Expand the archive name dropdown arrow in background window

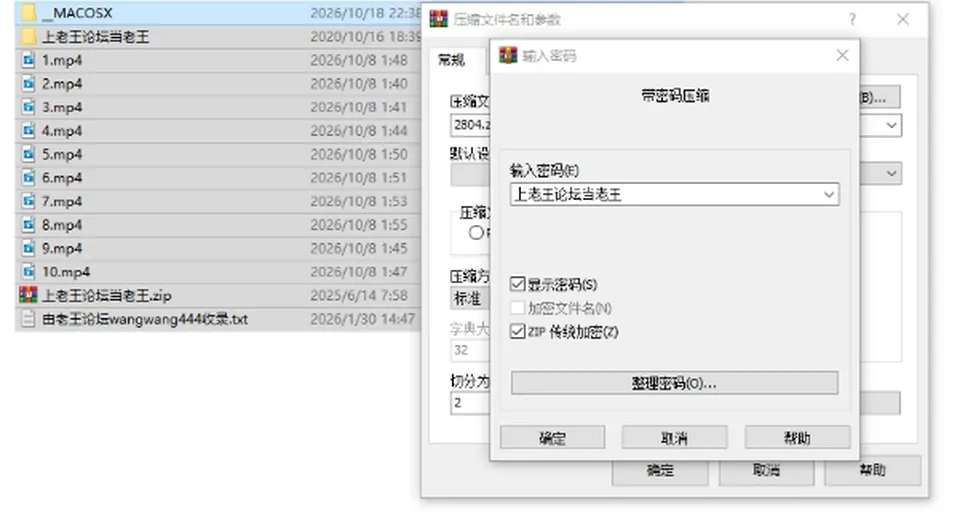tap(891, 126)
